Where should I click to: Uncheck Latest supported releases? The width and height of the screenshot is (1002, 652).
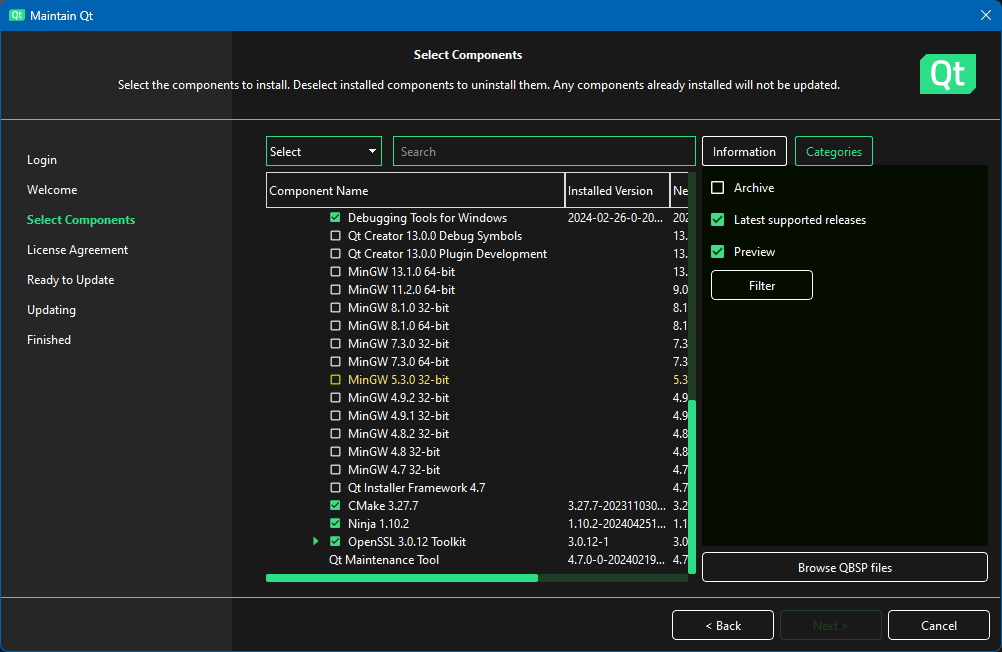tap(718, 220)
